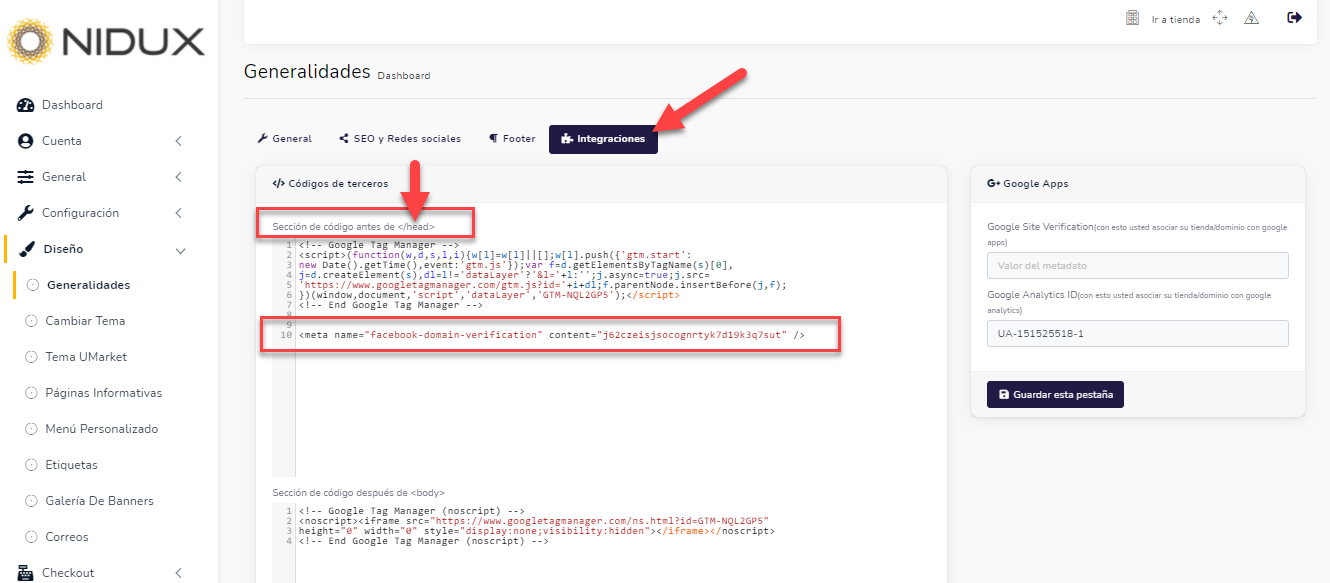Switch to the General tab

284,139
